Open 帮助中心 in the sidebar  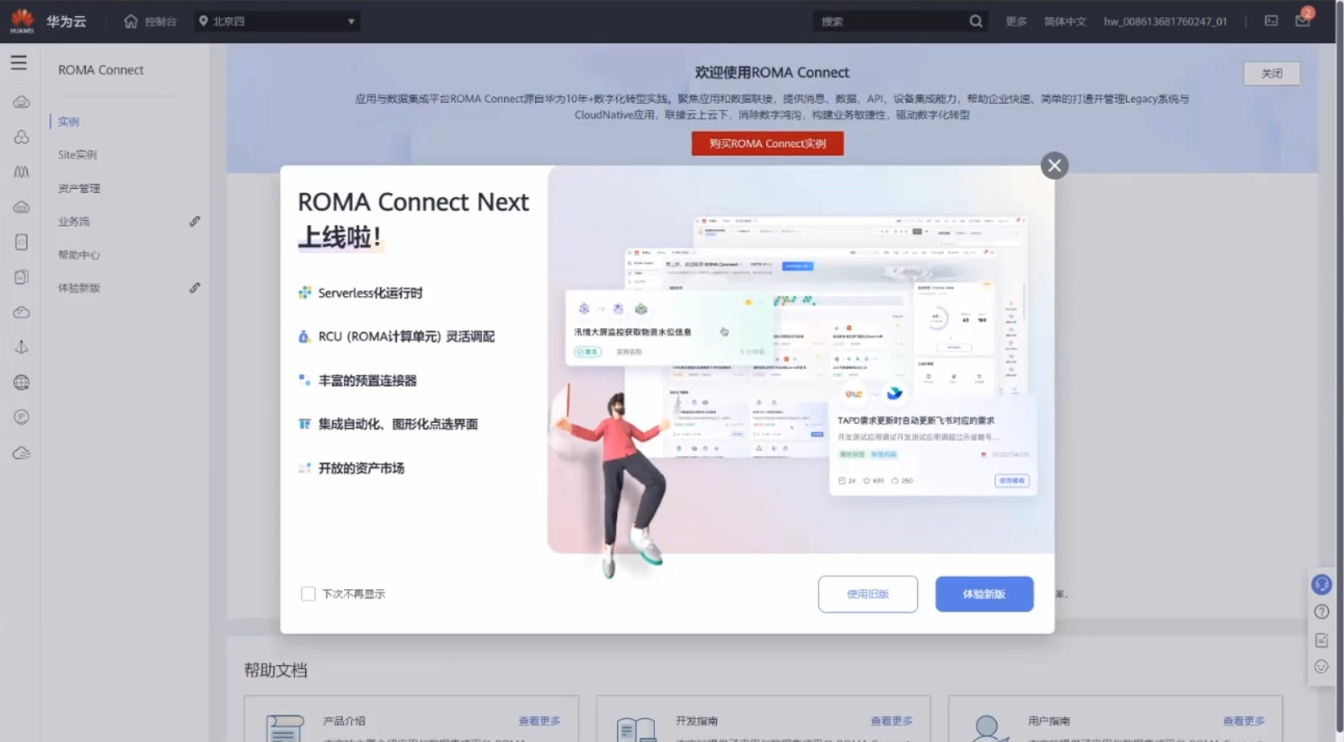(79, 255)
